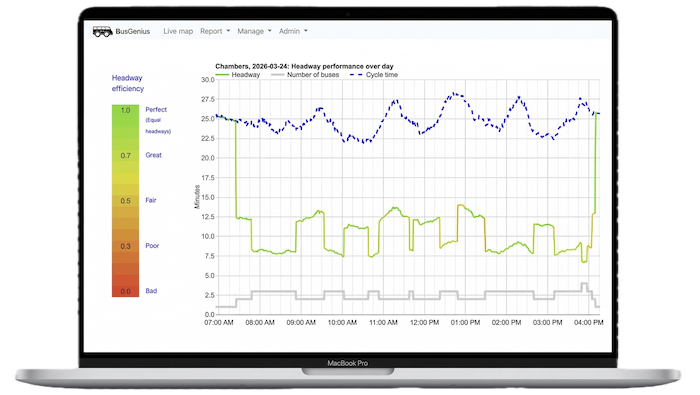Click the 11:00 AM x-axis label

[383, 322]
